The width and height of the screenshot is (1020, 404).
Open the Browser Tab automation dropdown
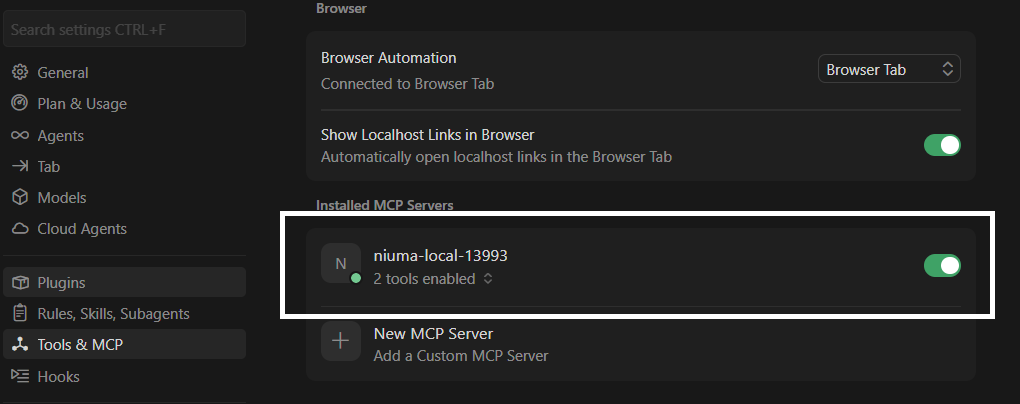pos(889,69)
